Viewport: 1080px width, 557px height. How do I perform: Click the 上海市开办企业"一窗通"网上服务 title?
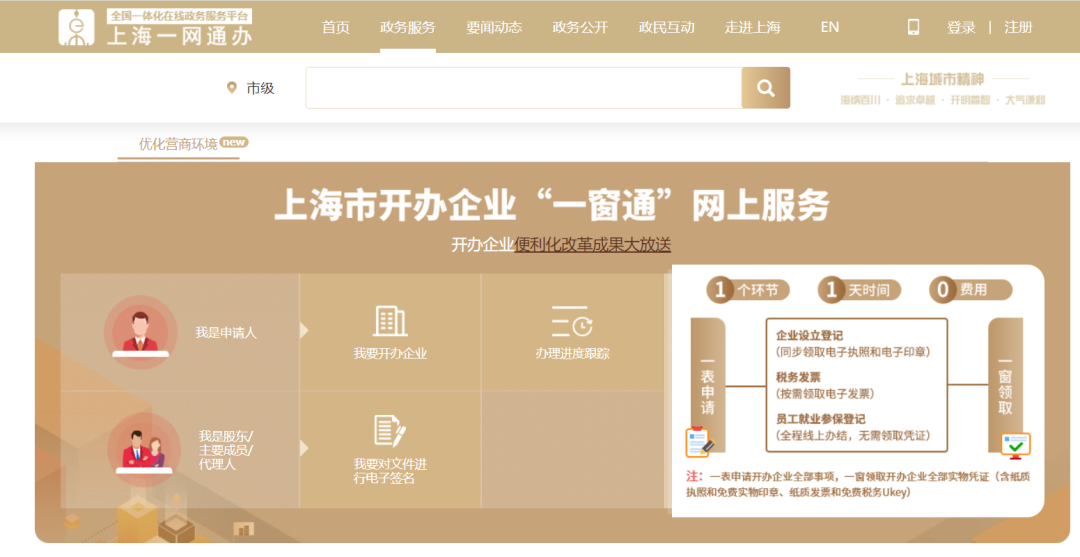click(552, 204)
